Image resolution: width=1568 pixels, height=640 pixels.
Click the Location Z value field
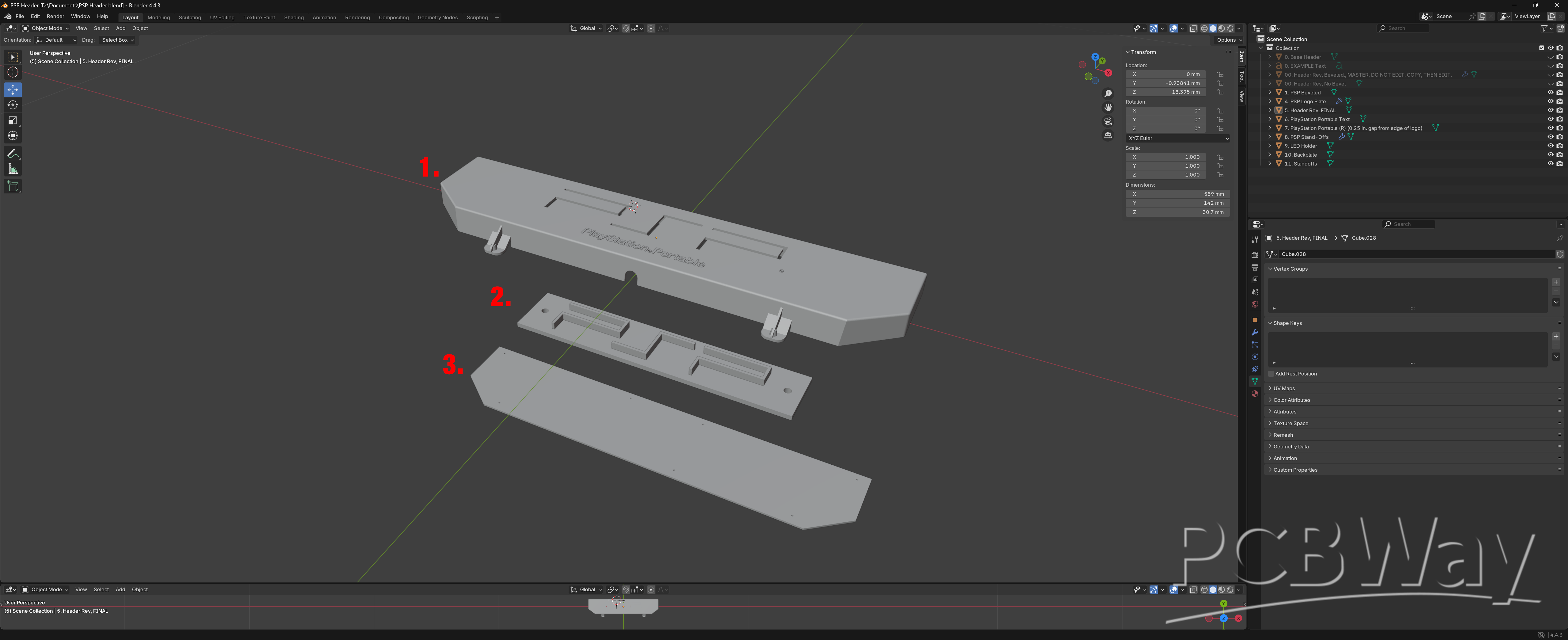point(1165,92)
